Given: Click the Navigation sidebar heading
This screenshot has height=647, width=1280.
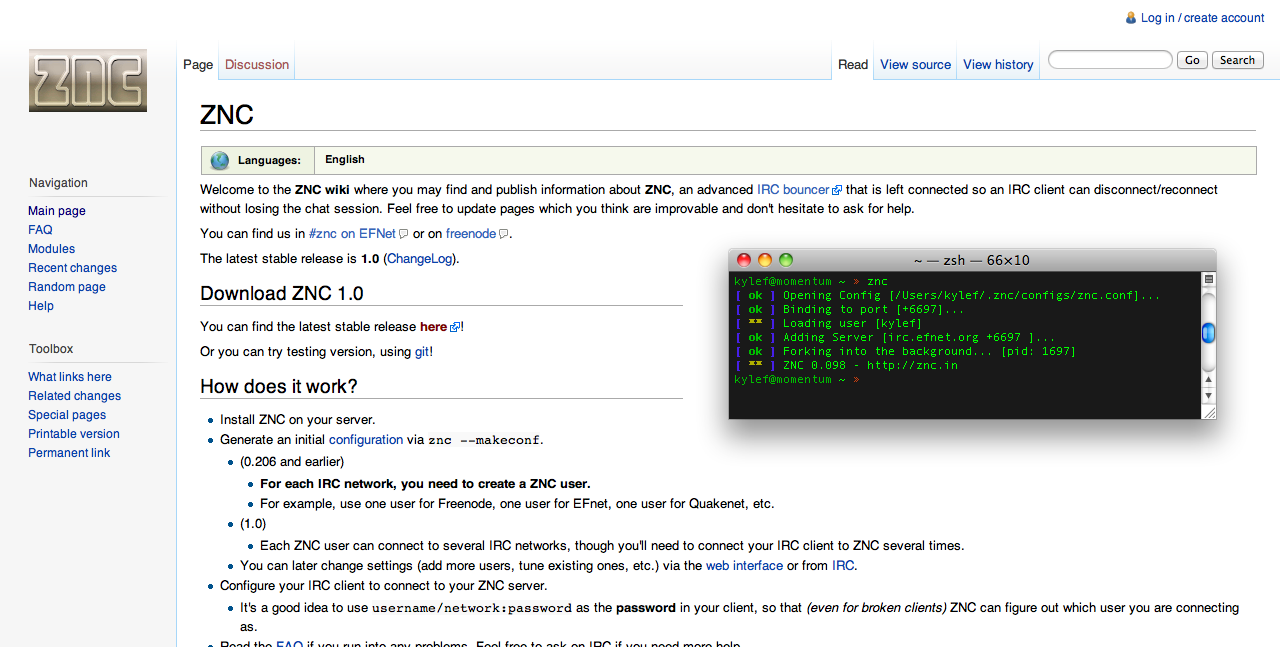Looking at the screenshot, I should click(58, 183).
